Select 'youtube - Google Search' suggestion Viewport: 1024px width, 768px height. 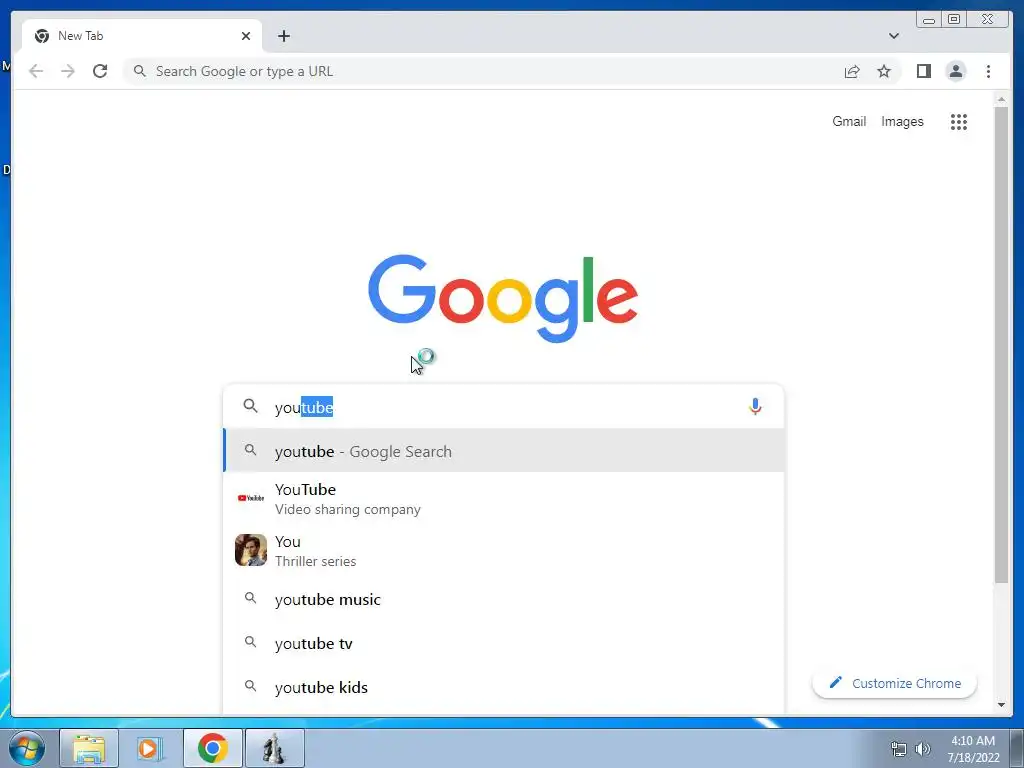504,451
